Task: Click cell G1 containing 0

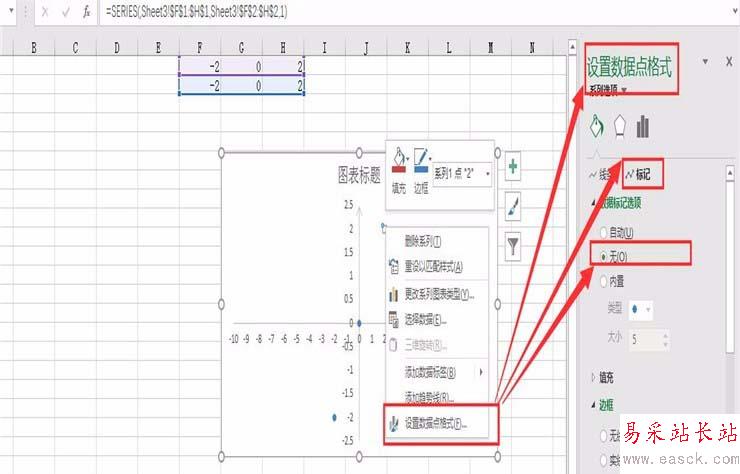Action: [242, 66]
